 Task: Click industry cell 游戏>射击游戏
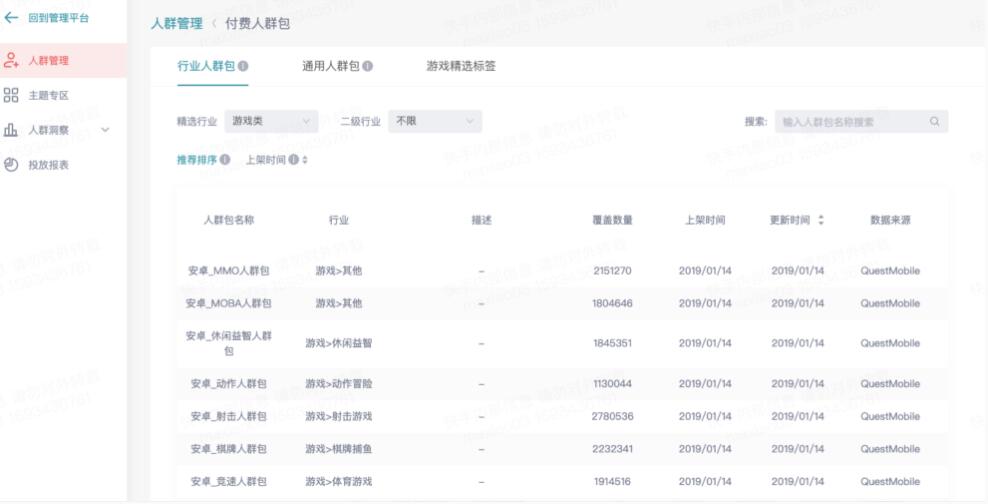click(338, 416)
